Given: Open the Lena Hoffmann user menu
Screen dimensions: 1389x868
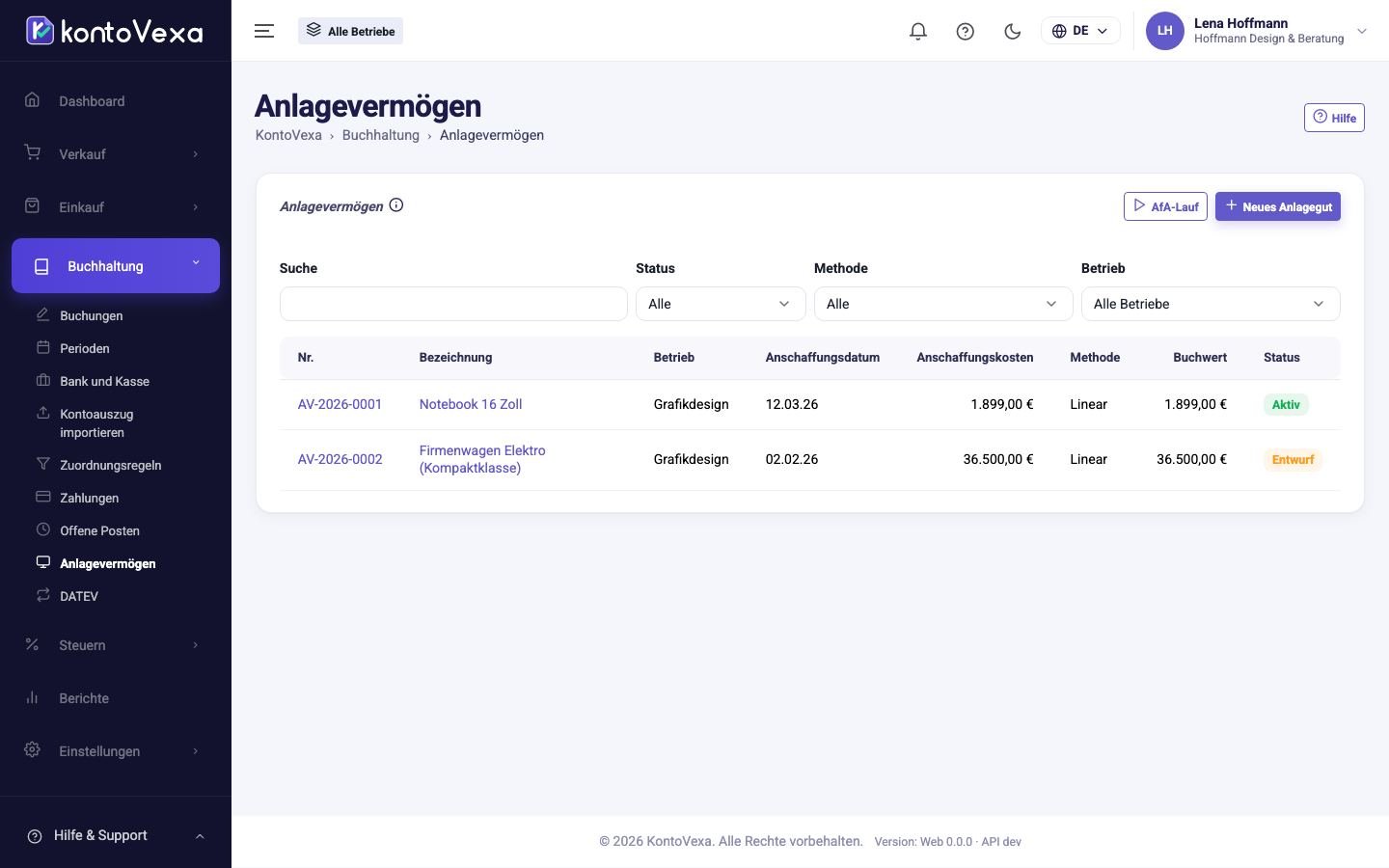Looking at the screenshot, I should click(1257, 31).
